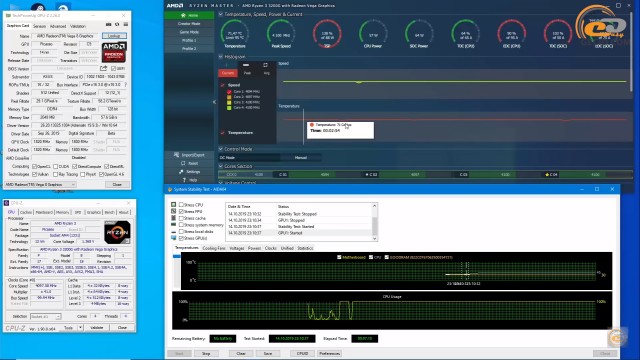Toggle OpenCL checkbox in GPU-Z
Image resolution: width=640 pixels, height=360 pixels.
coord(34,167)
